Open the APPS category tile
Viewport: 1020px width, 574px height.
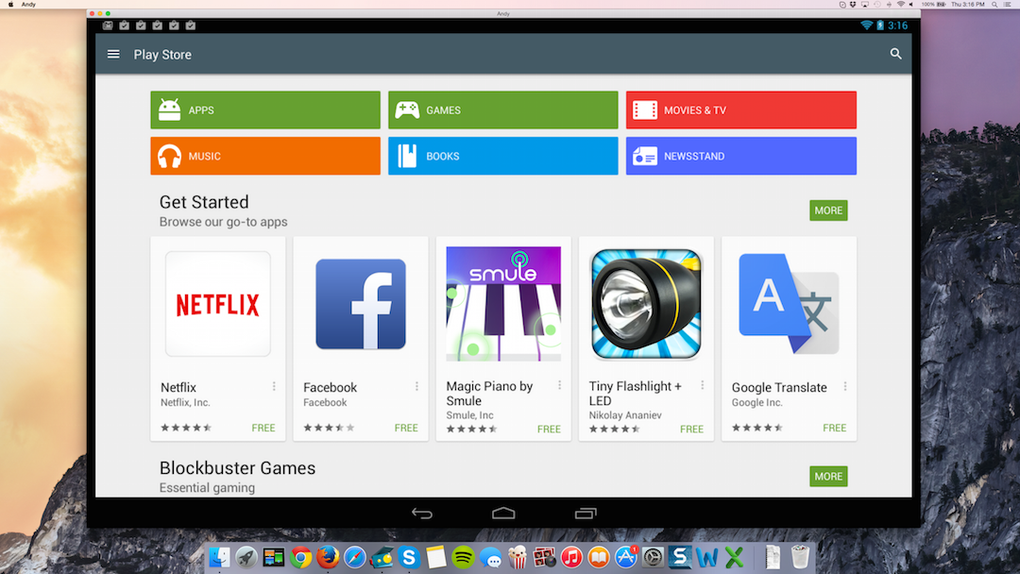pyautogui.click(x=265, y=110)
